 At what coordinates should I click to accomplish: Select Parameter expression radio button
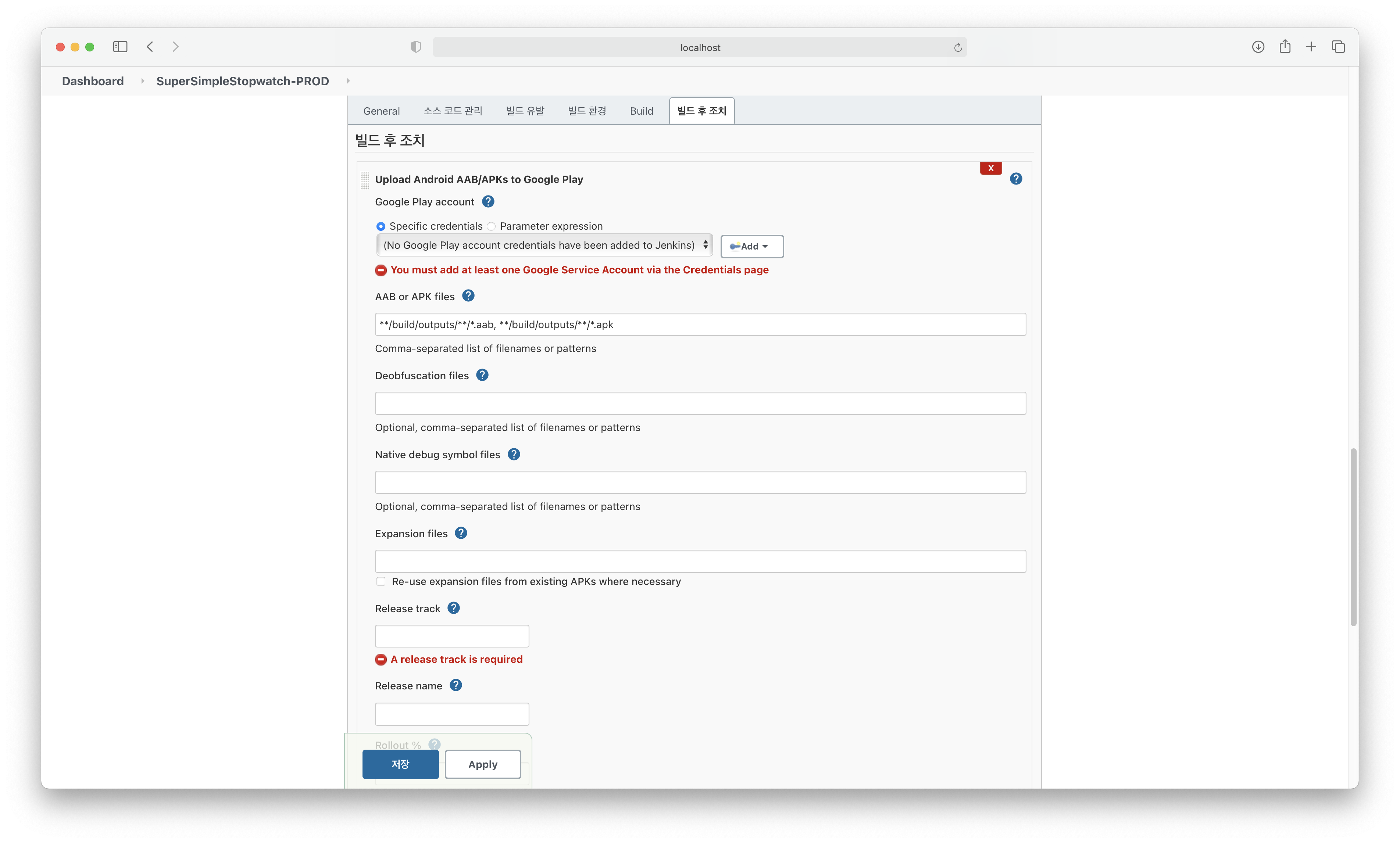492,227
